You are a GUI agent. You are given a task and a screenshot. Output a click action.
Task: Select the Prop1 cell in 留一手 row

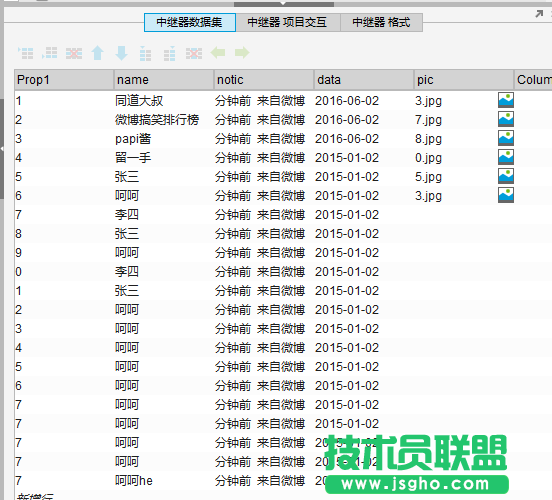[x=64, y=158]
